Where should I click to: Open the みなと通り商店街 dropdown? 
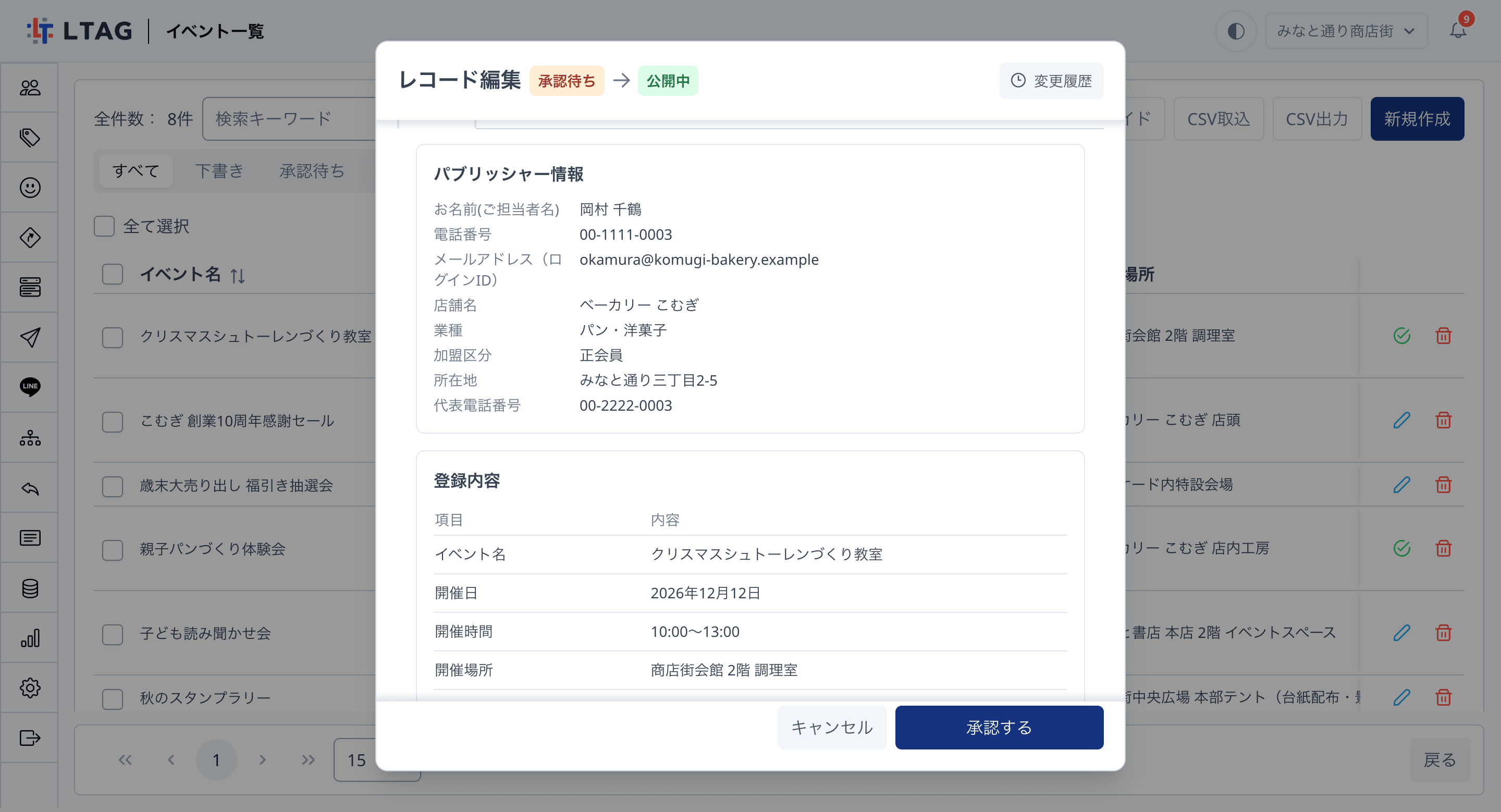click(x=1346, y=31)
